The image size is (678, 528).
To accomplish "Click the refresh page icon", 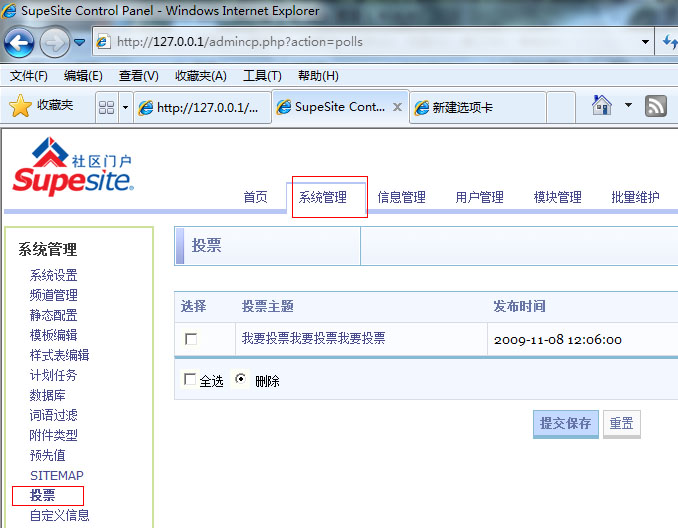I will click(670, 42).
